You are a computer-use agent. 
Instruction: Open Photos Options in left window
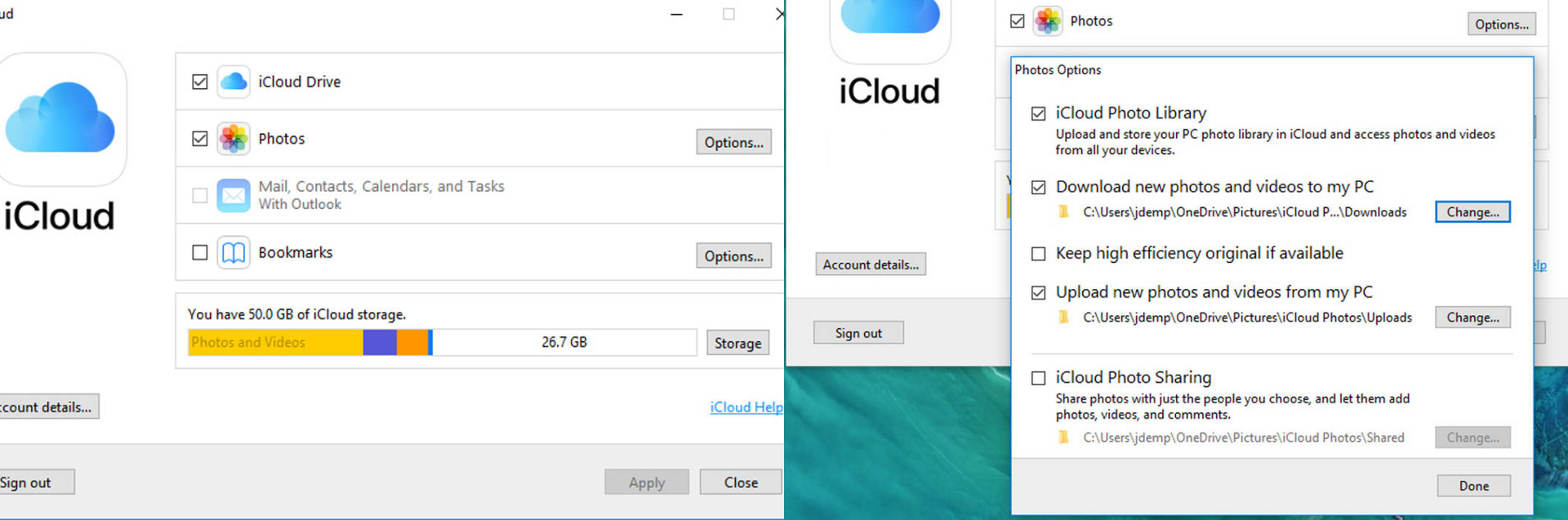point(733,142)
